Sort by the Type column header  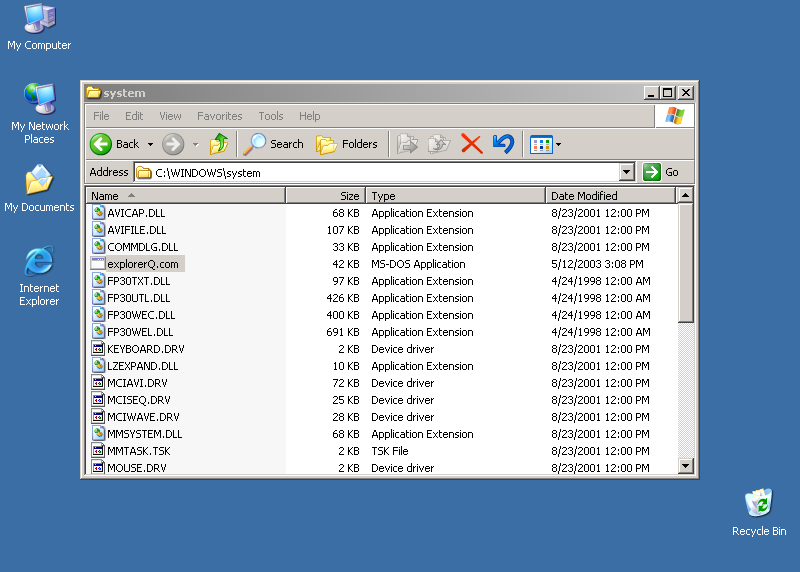(x=456, y=195)
